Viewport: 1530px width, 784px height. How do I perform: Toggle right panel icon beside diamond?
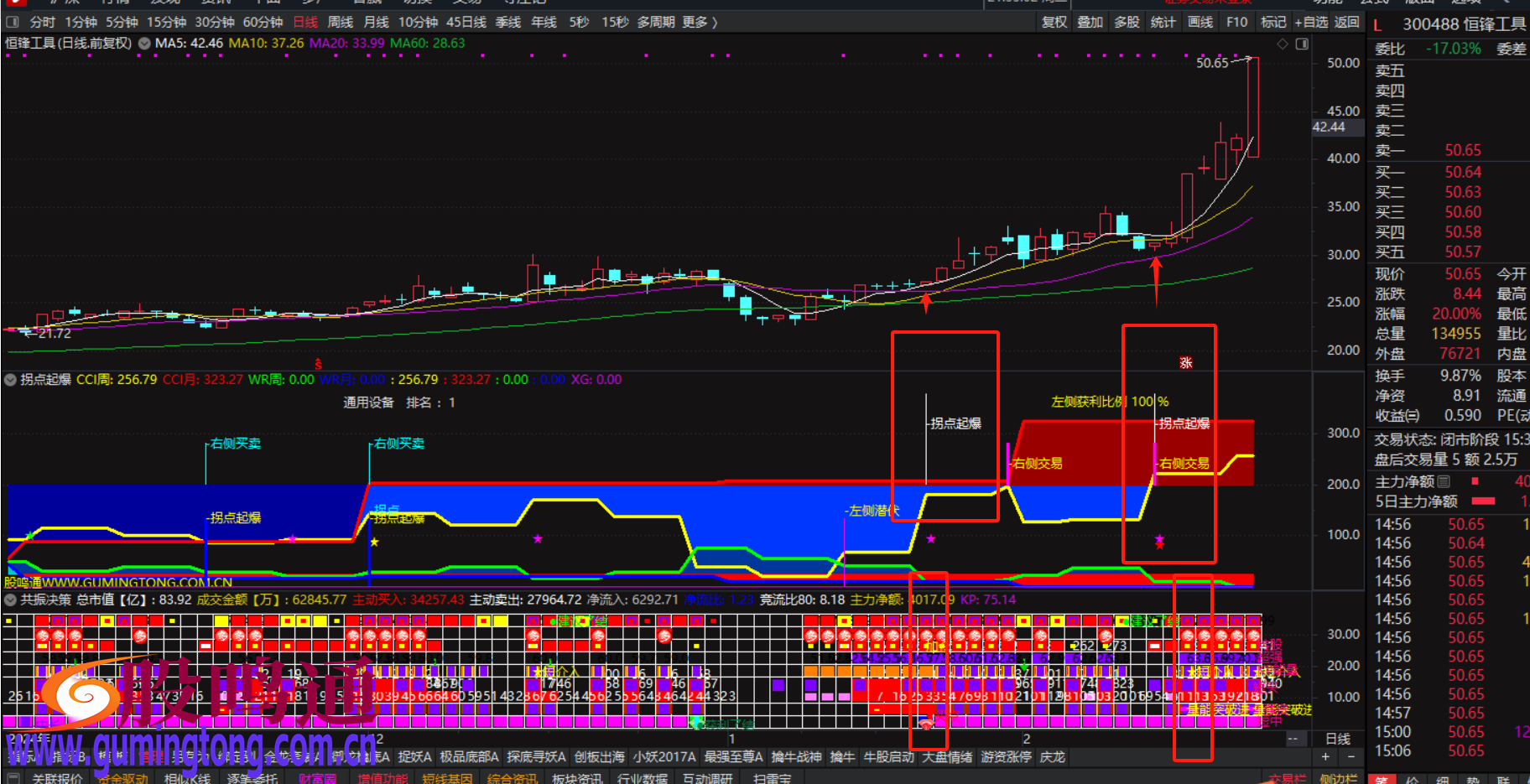[1302, 44]
